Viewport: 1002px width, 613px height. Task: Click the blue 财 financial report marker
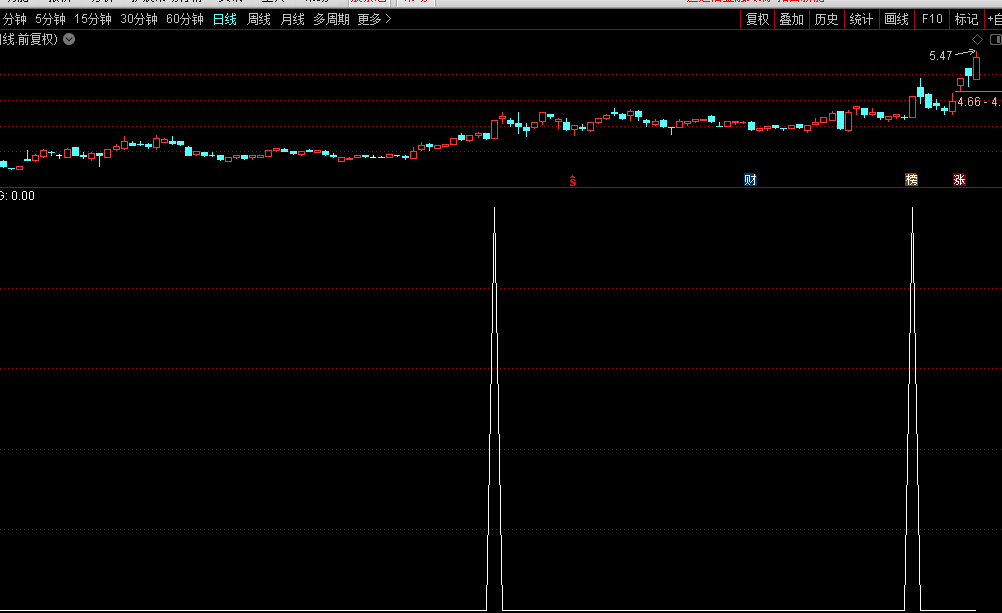(x=750, y=180)
